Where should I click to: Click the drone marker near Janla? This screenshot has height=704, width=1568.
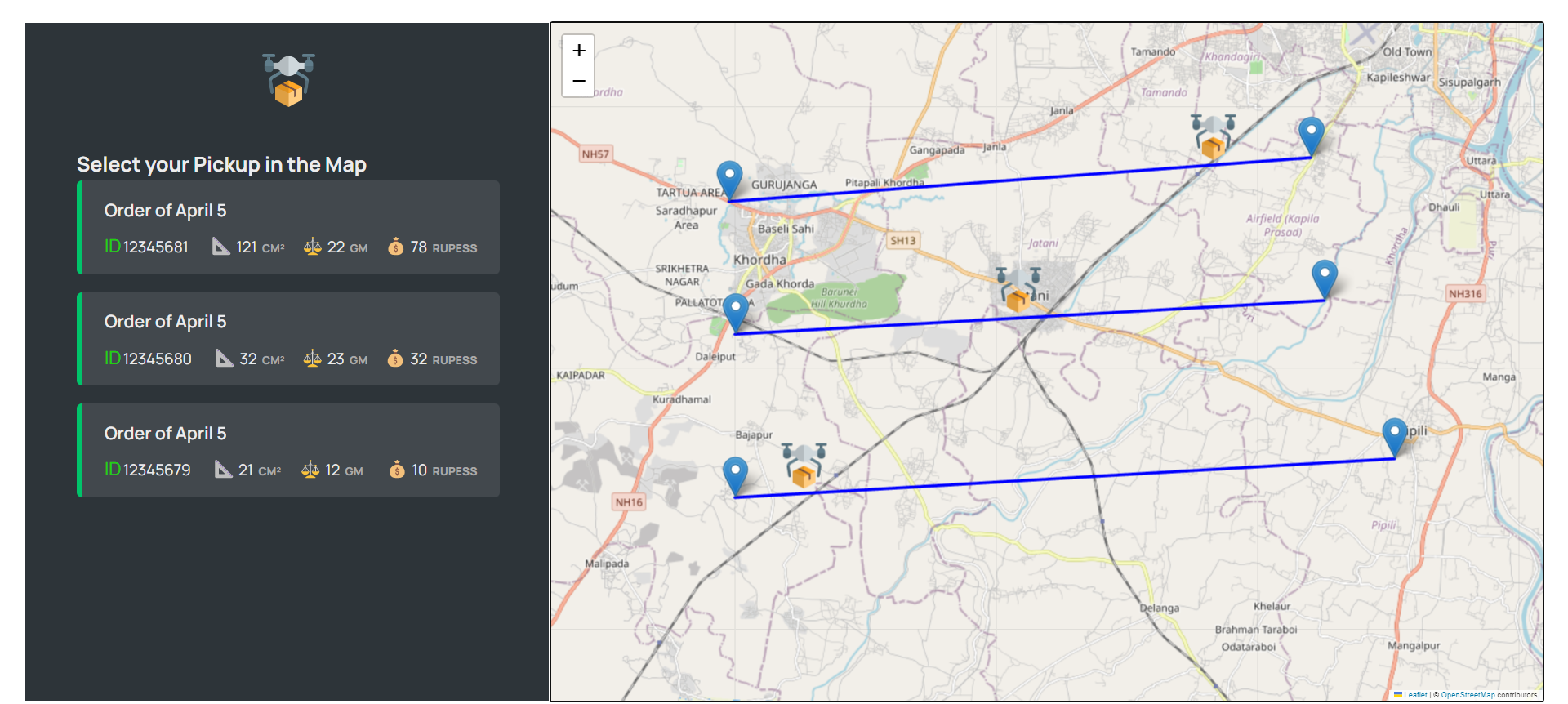click(x=1213, y=136)
